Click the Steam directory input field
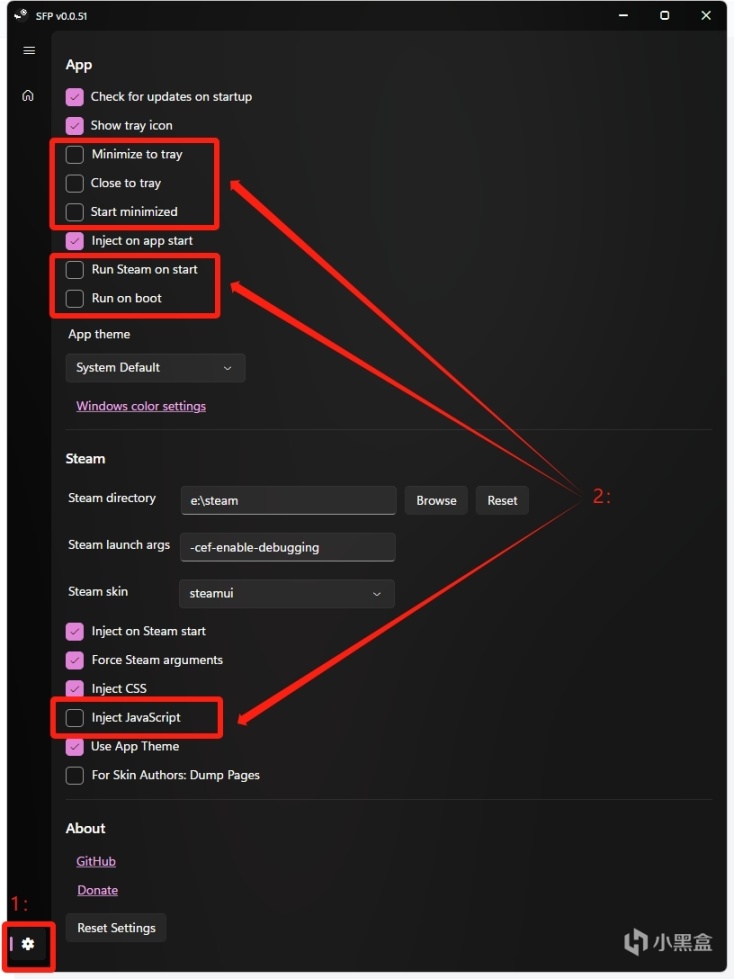734x979 pixels. tap(288, 500)
